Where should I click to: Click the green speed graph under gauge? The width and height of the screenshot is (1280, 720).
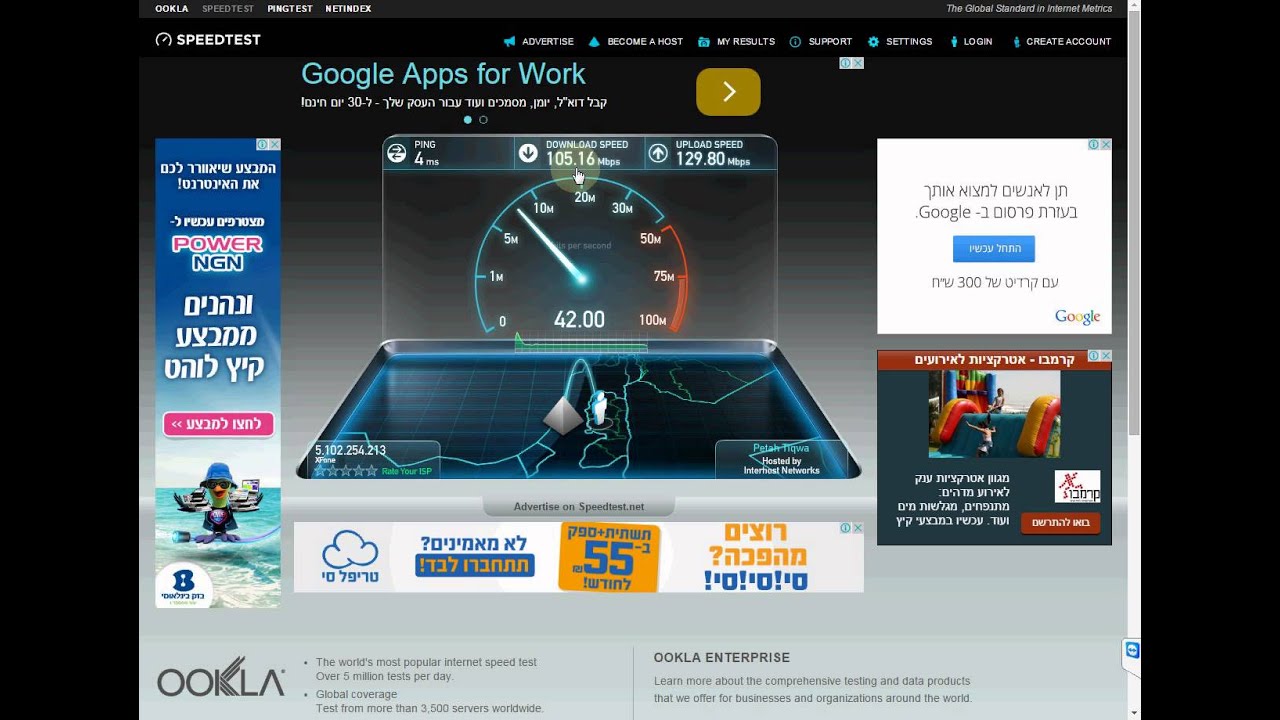click(580, 342)
